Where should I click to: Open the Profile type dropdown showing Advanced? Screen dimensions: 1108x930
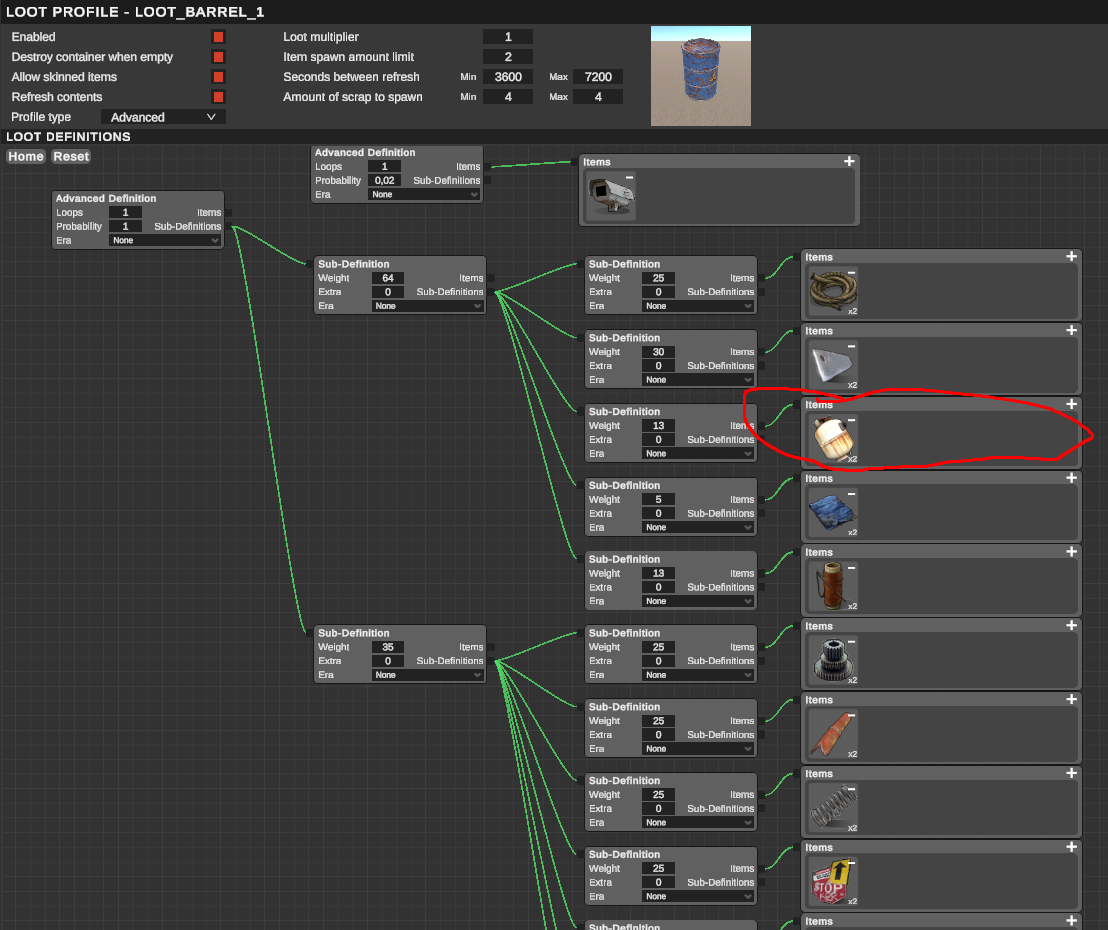(163, 117)
